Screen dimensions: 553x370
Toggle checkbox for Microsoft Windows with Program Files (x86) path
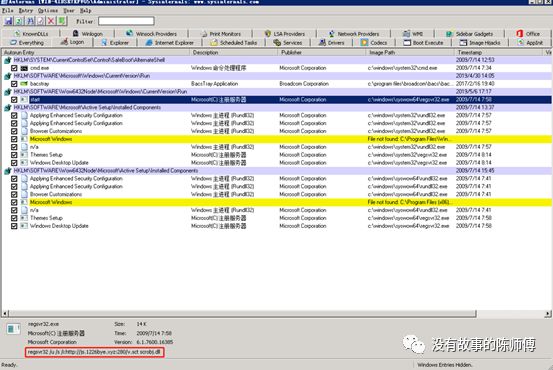14,202
